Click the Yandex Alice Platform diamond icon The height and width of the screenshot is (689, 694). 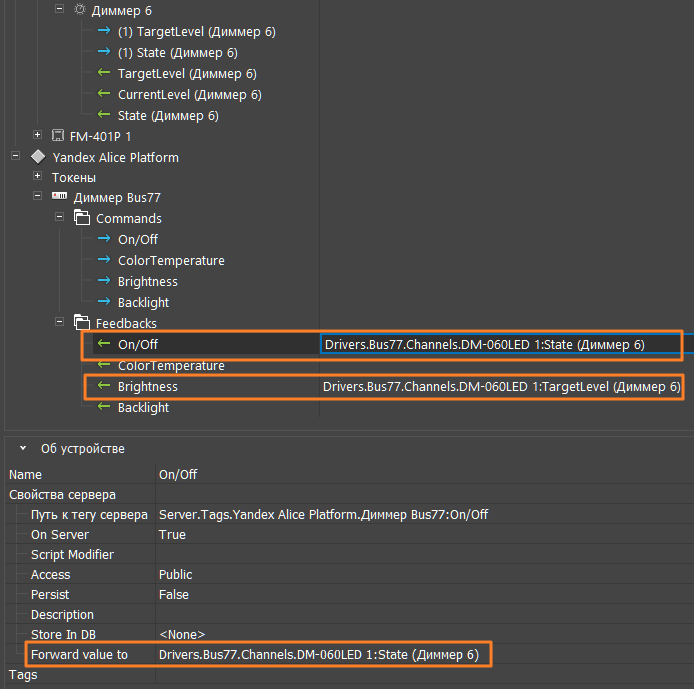coord(38,157)
